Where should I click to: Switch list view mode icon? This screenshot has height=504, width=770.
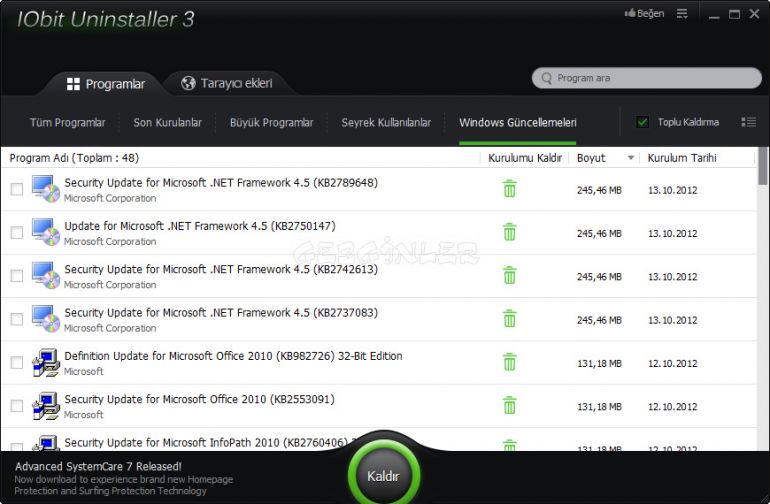748,122
